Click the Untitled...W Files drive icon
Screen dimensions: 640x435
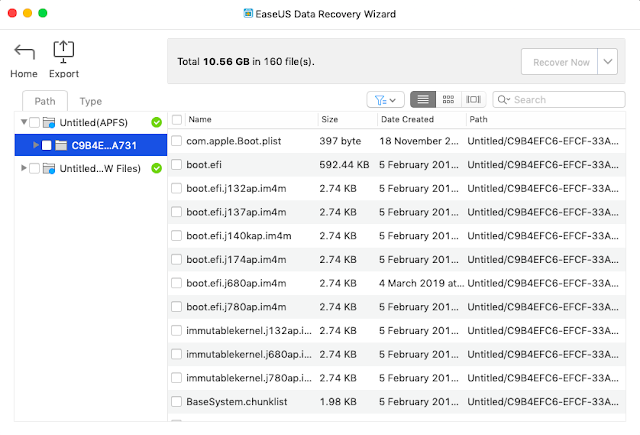49,168
